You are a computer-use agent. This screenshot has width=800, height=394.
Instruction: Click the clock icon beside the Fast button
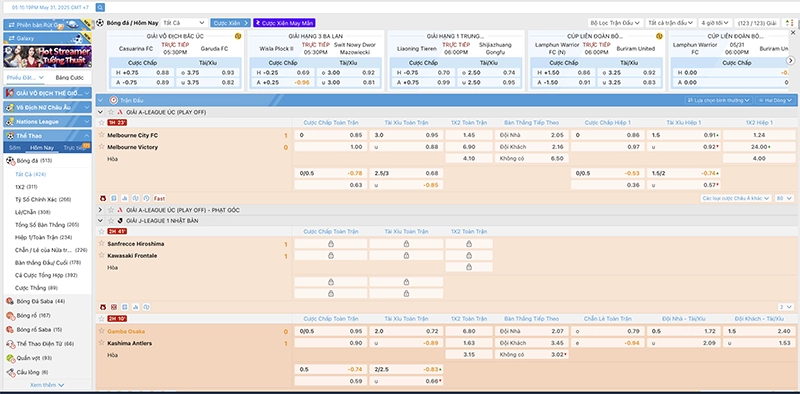[146, 198]
